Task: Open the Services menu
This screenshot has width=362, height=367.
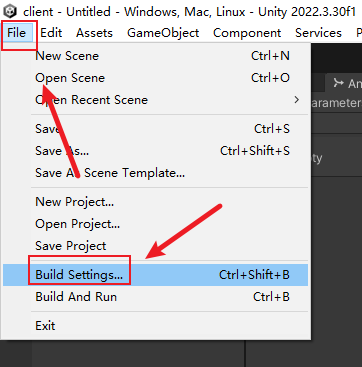Action: [x=318, y=33]
